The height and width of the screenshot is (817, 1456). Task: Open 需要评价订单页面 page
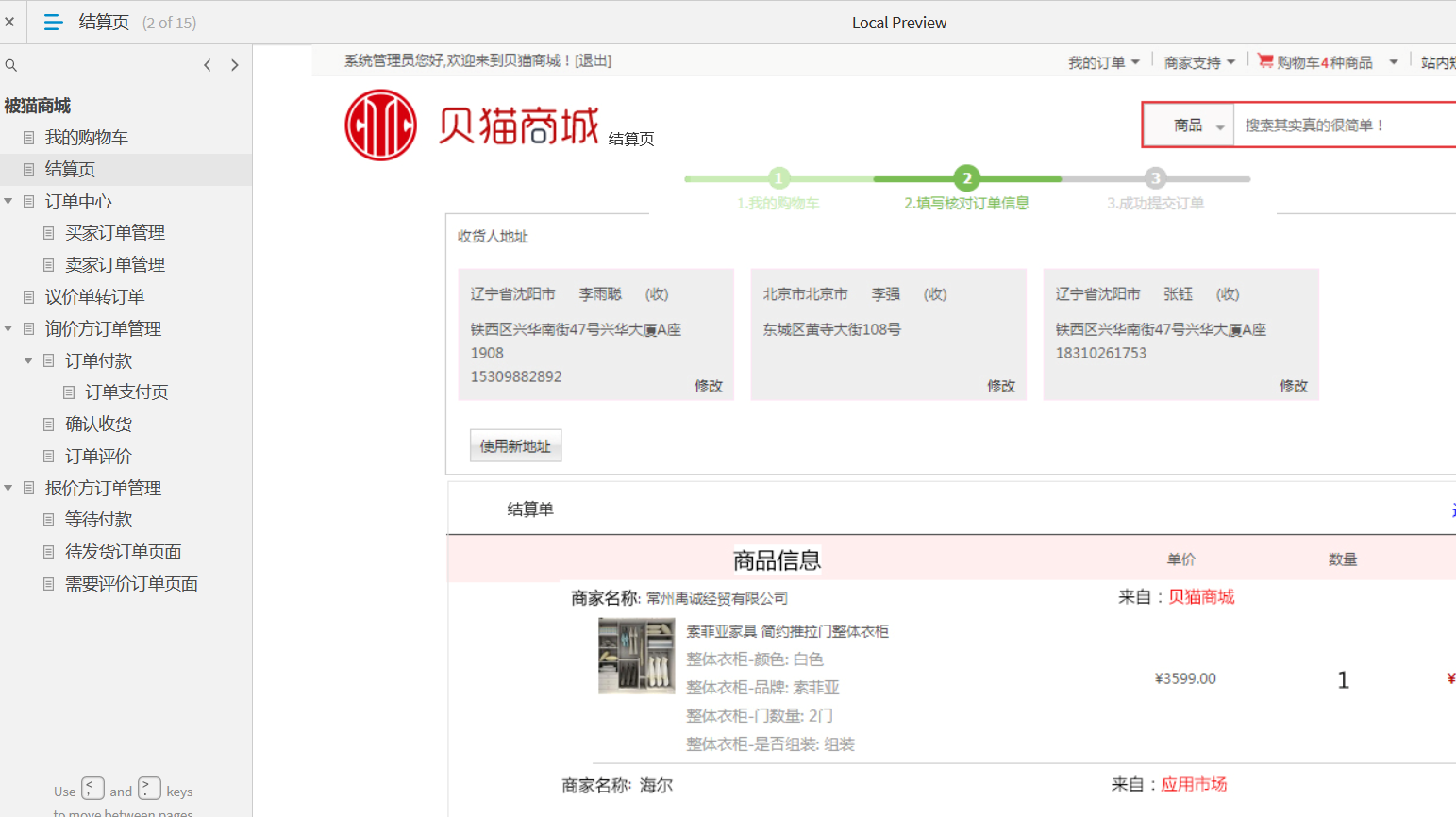[x=131, y=584]
